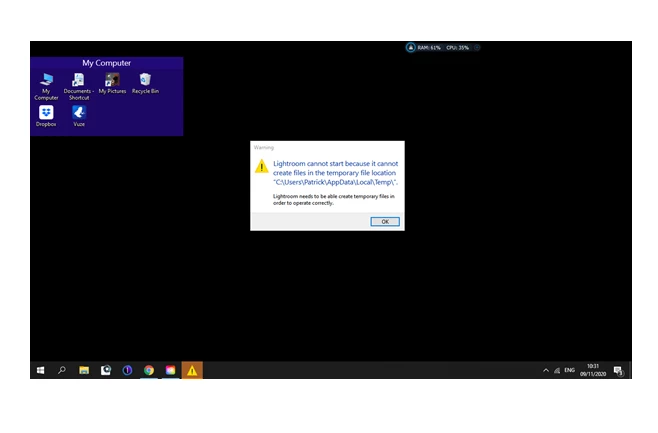
Task: Select the orange warning item in the taskbar
Action: 192,370
